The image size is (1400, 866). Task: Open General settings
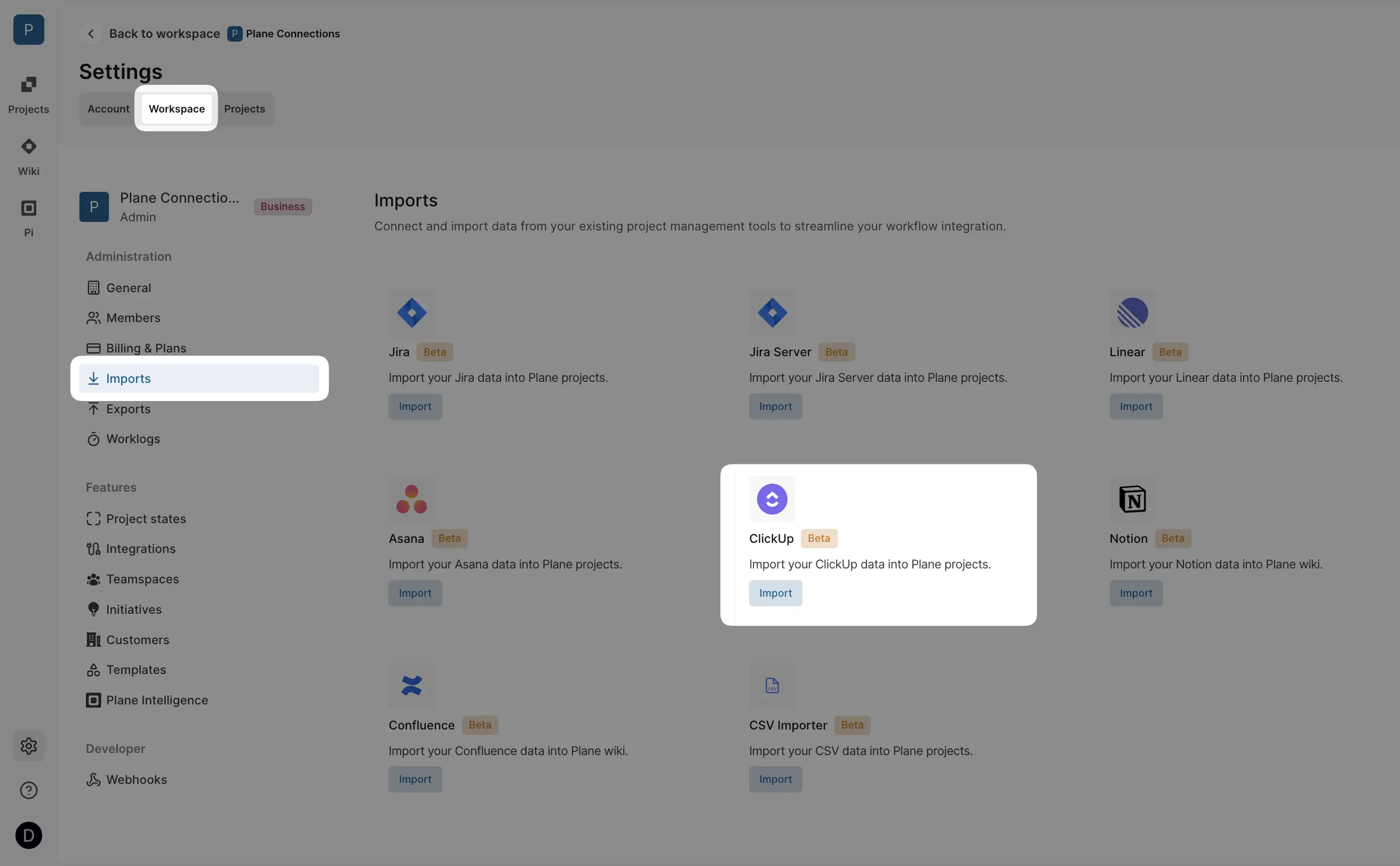point(199,288)
